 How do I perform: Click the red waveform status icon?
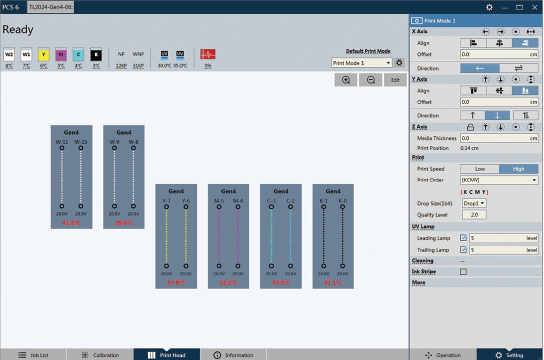pos(207,54)
